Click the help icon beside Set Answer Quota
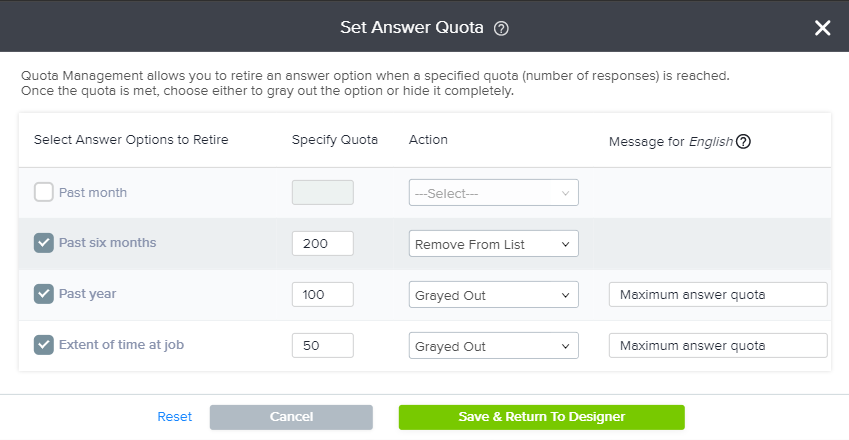Screen dimensions: 849x440 point(502,28)
